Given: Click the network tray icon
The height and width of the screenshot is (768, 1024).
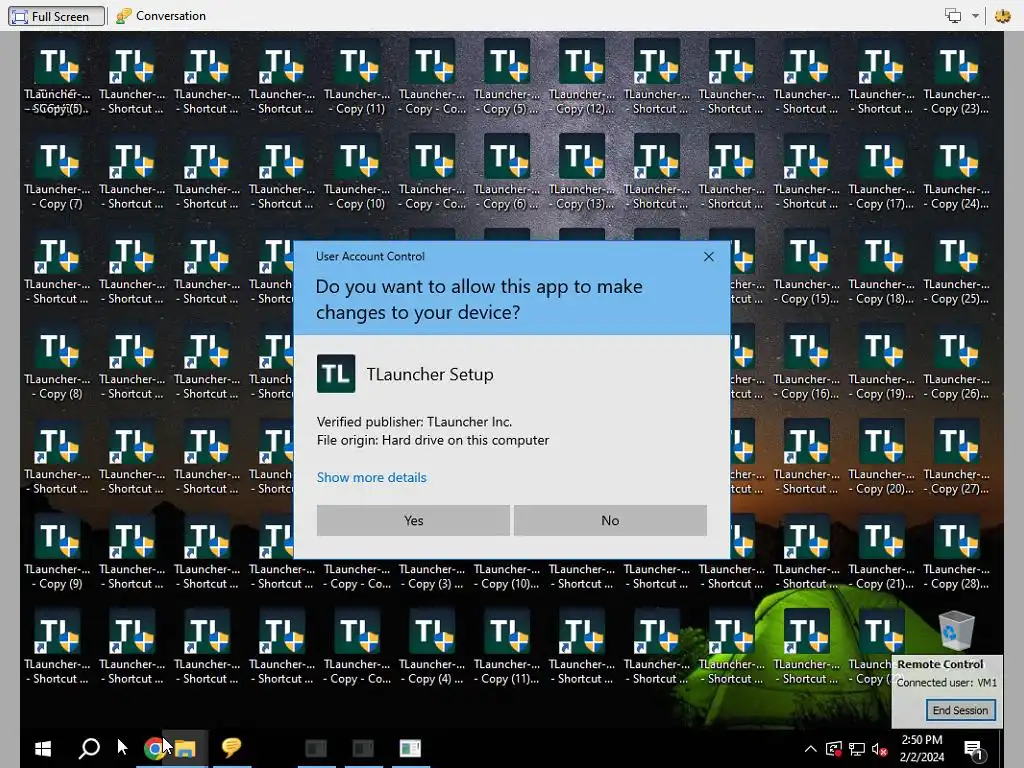Looking at the screenshot, I should click(x=857, y=749).
